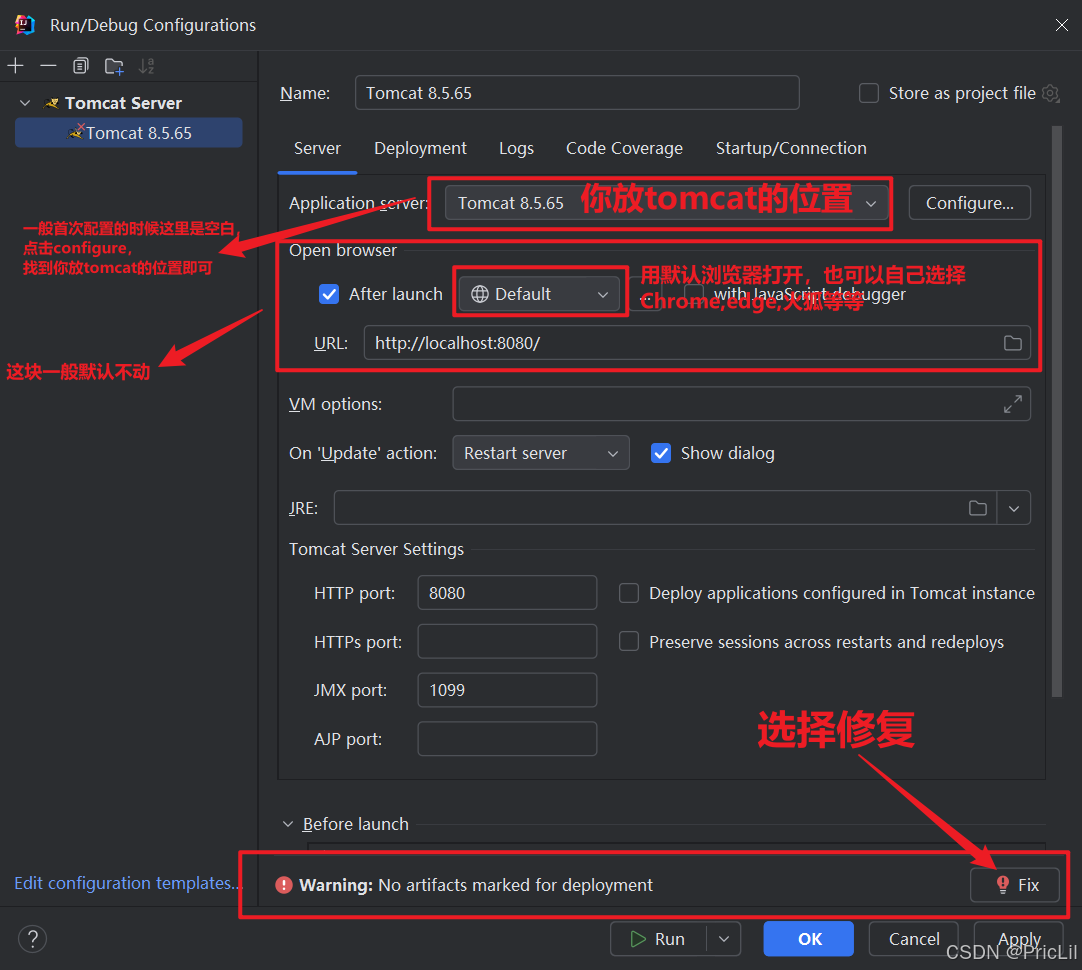Uncheck Show dialog for Update action
Viewport: 1082px width, 970px height.
click(661, 452)
